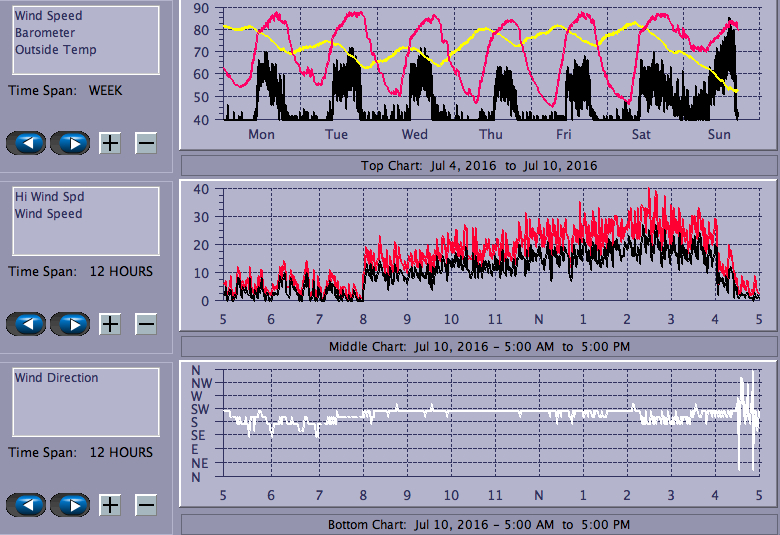Advance middle chart forward in time

click(70, 324)
